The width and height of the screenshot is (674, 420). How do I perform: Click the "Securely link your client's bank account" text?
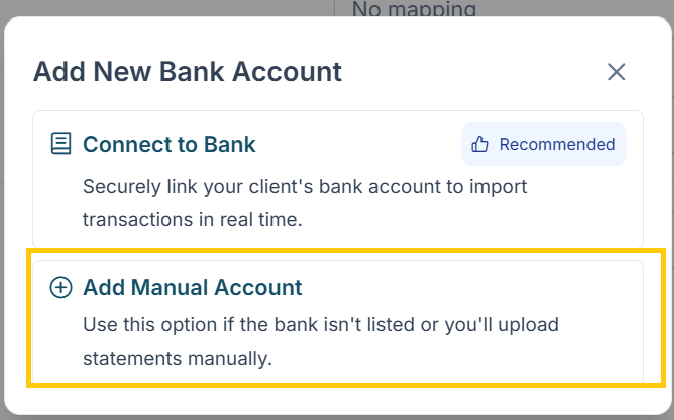pos(305,186)
